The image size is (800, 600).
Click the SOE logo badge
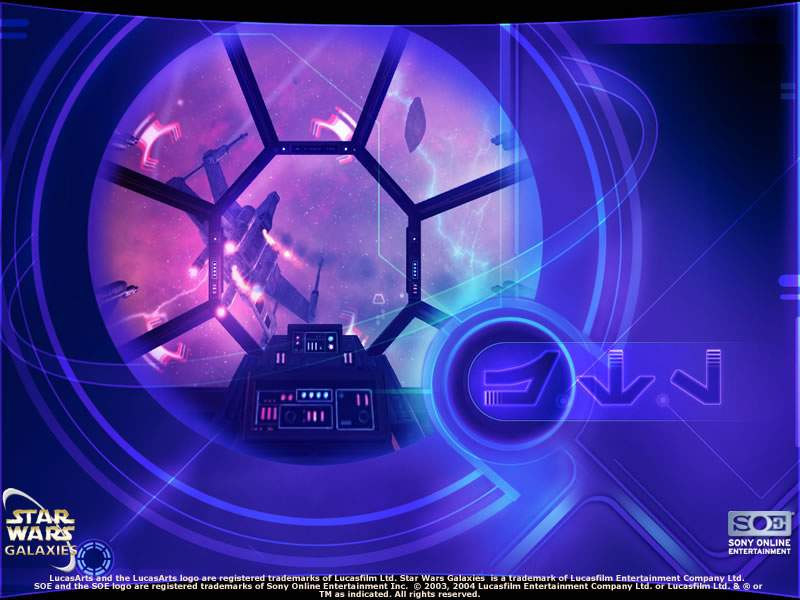tap(759, 523)
